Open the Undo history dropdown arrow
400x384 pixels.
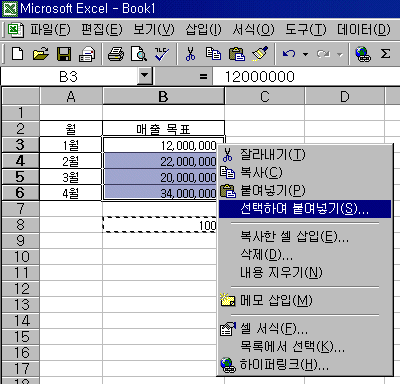305,54
